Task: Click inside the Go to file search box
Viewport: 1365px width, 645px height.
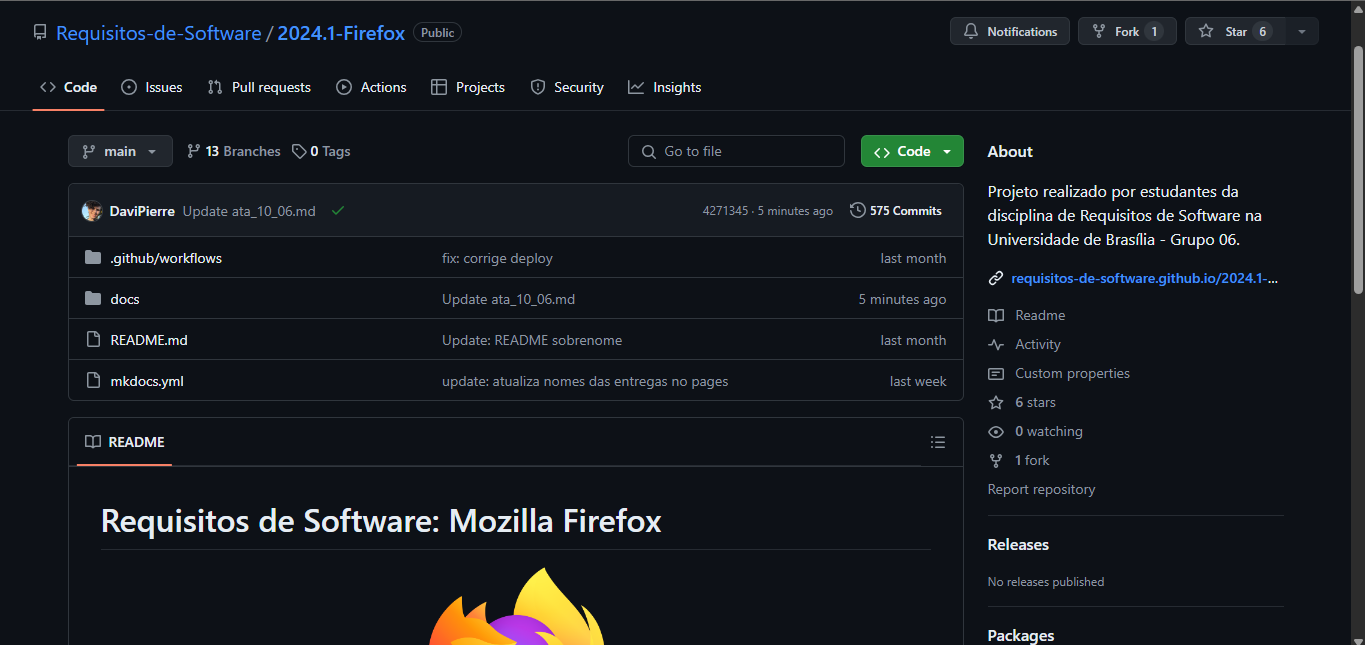Action: (x=736, y=151)
